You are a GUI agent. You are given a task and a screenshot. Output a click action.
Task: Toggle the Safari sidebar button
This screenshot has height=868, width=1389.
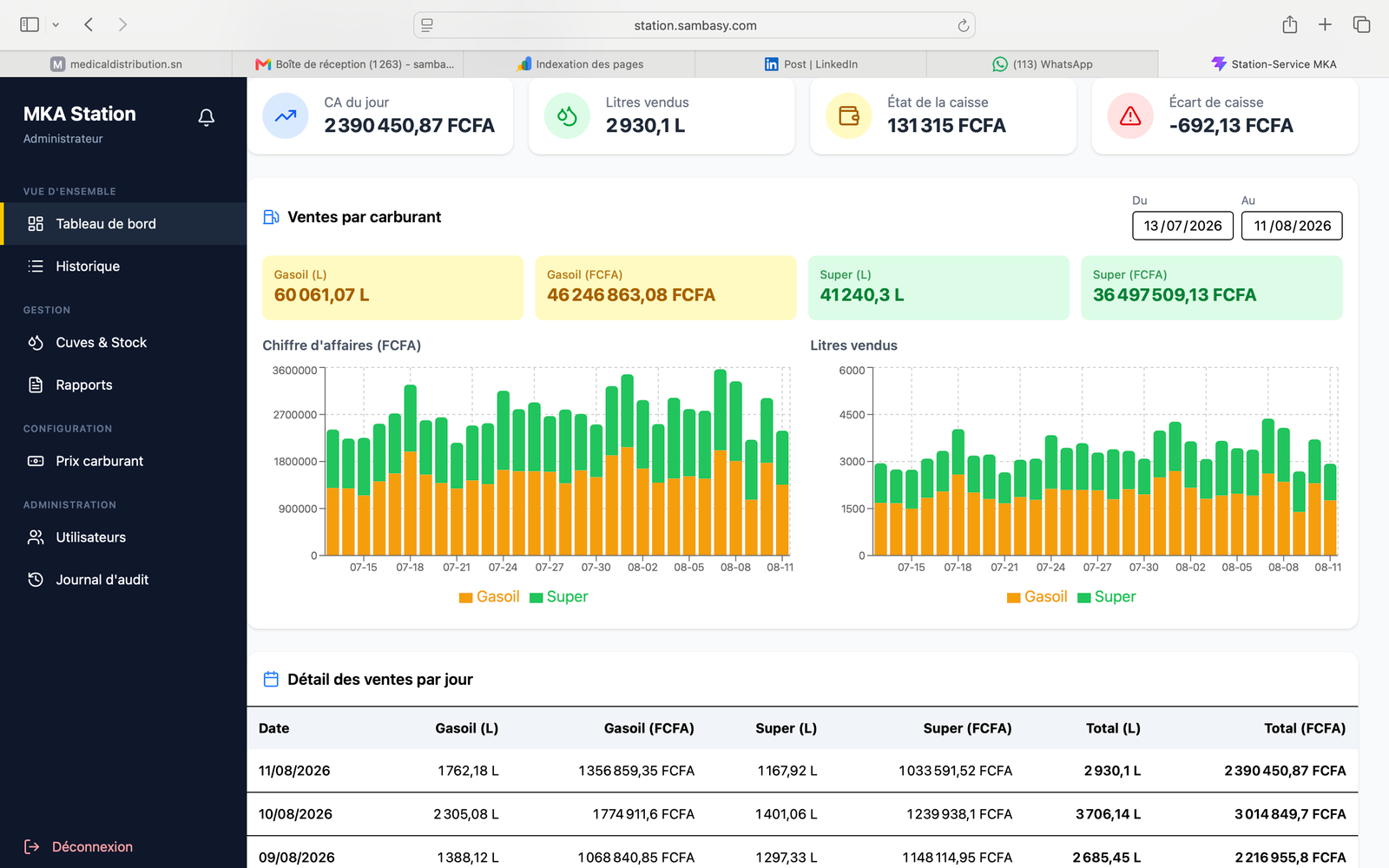point(30,25)
